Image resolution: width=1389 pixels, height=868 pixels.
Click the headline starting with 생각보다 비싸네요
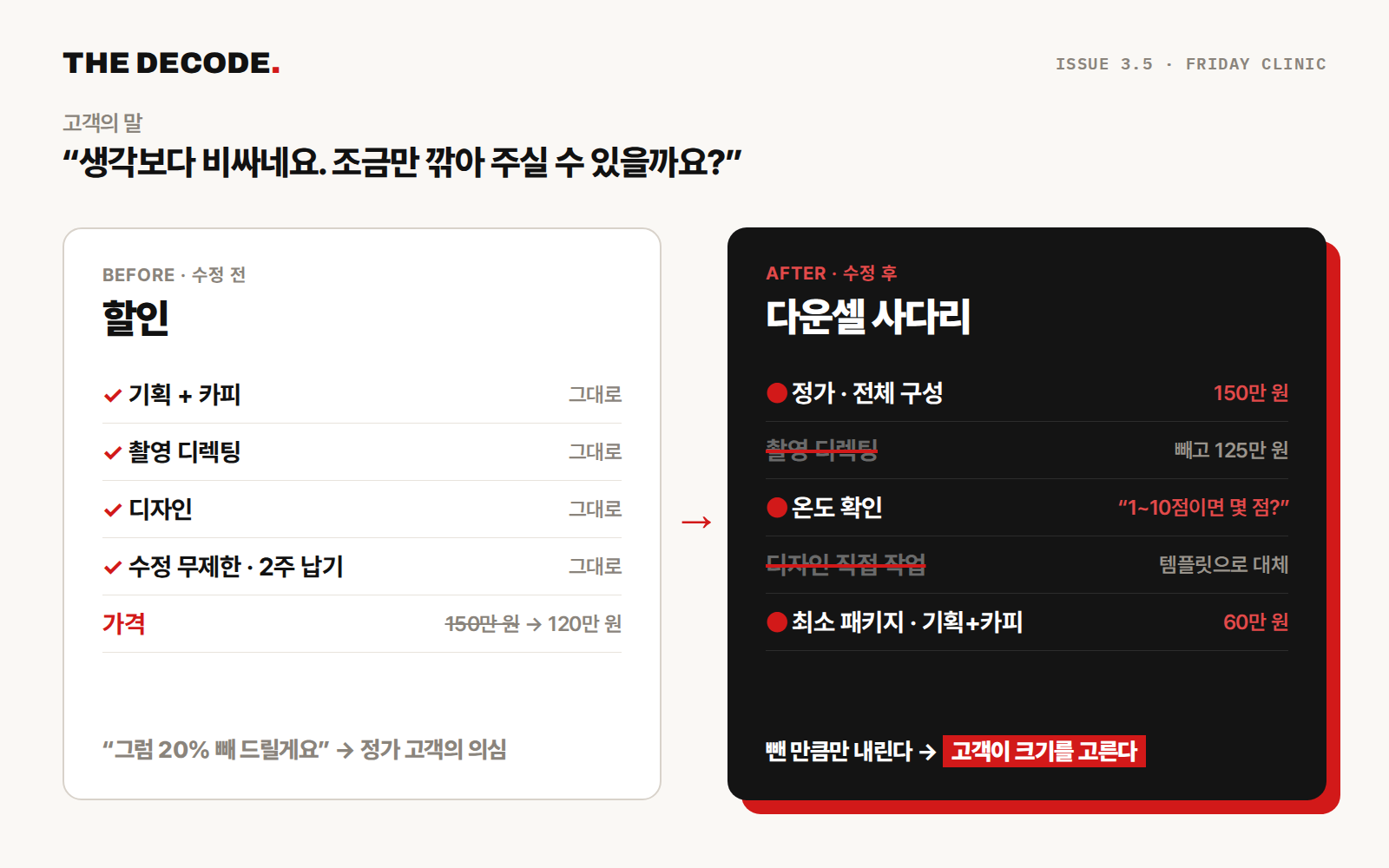(x=402, y=162)
